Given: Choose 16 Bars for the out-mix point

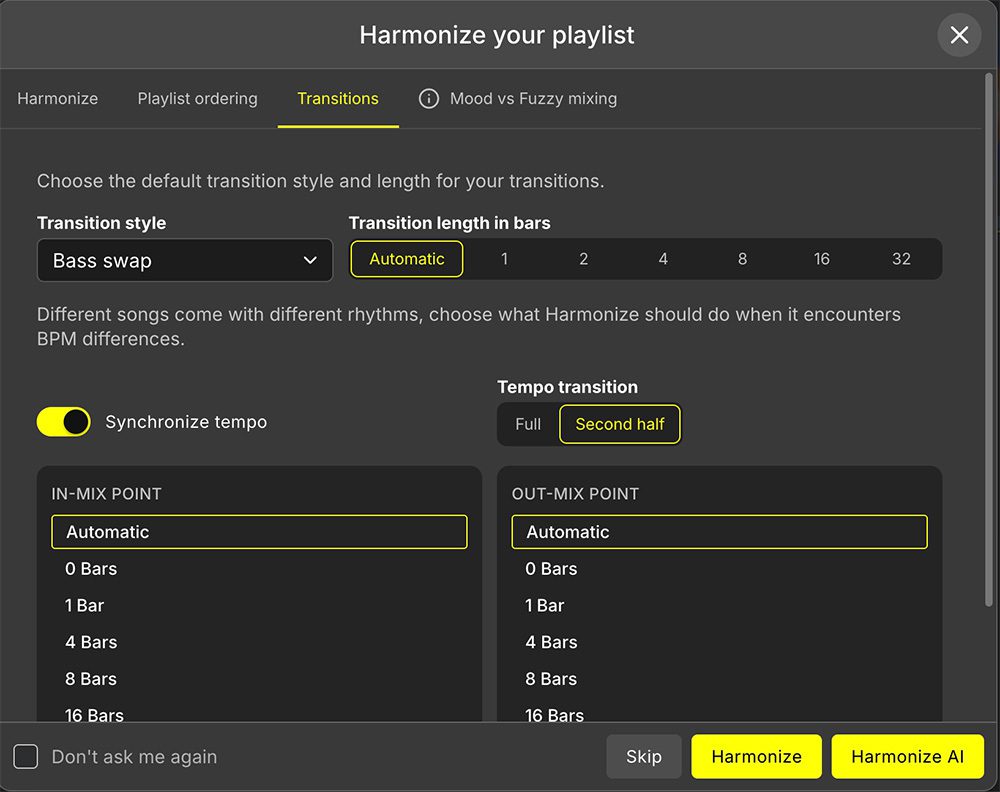Looking at the screenshot, I should coord(554,715).
